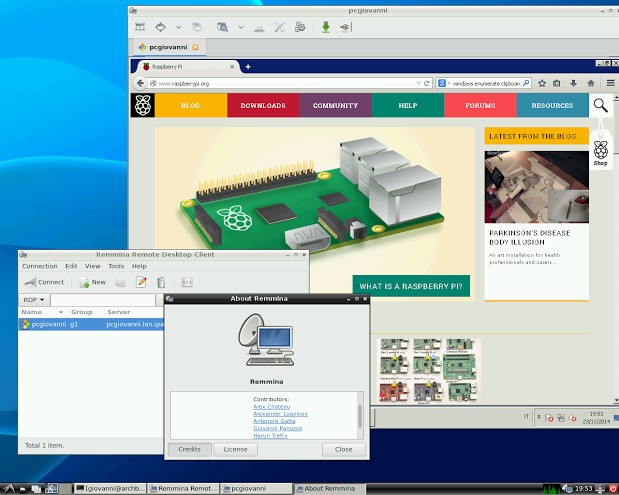Click the edit connection pencil icon
This screenshot has width=619, height=495.
coord(142,282)
